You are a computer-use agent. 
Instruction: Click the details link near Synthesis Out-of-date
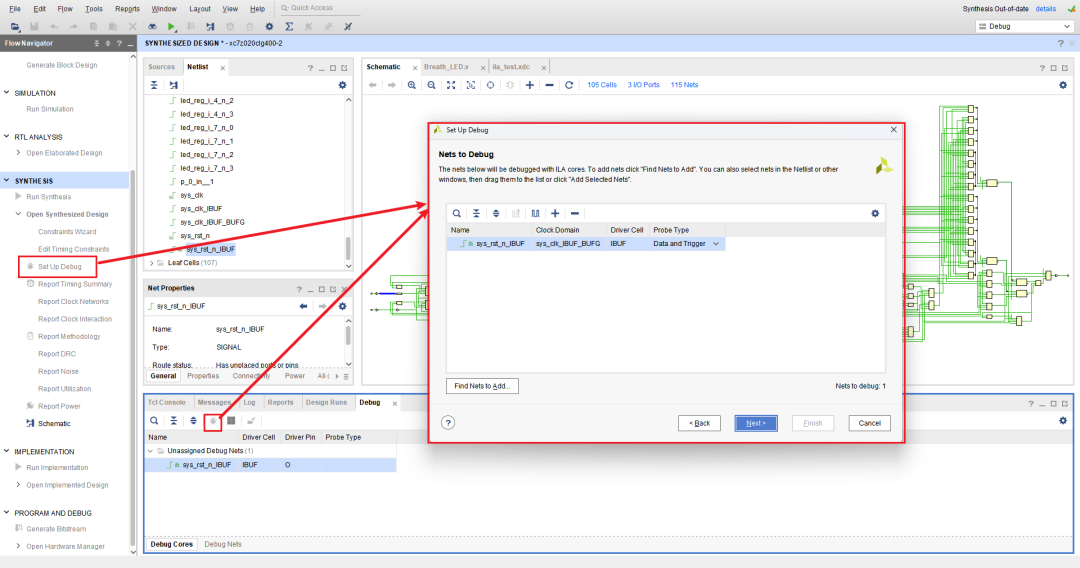(x=1046, y=9)
